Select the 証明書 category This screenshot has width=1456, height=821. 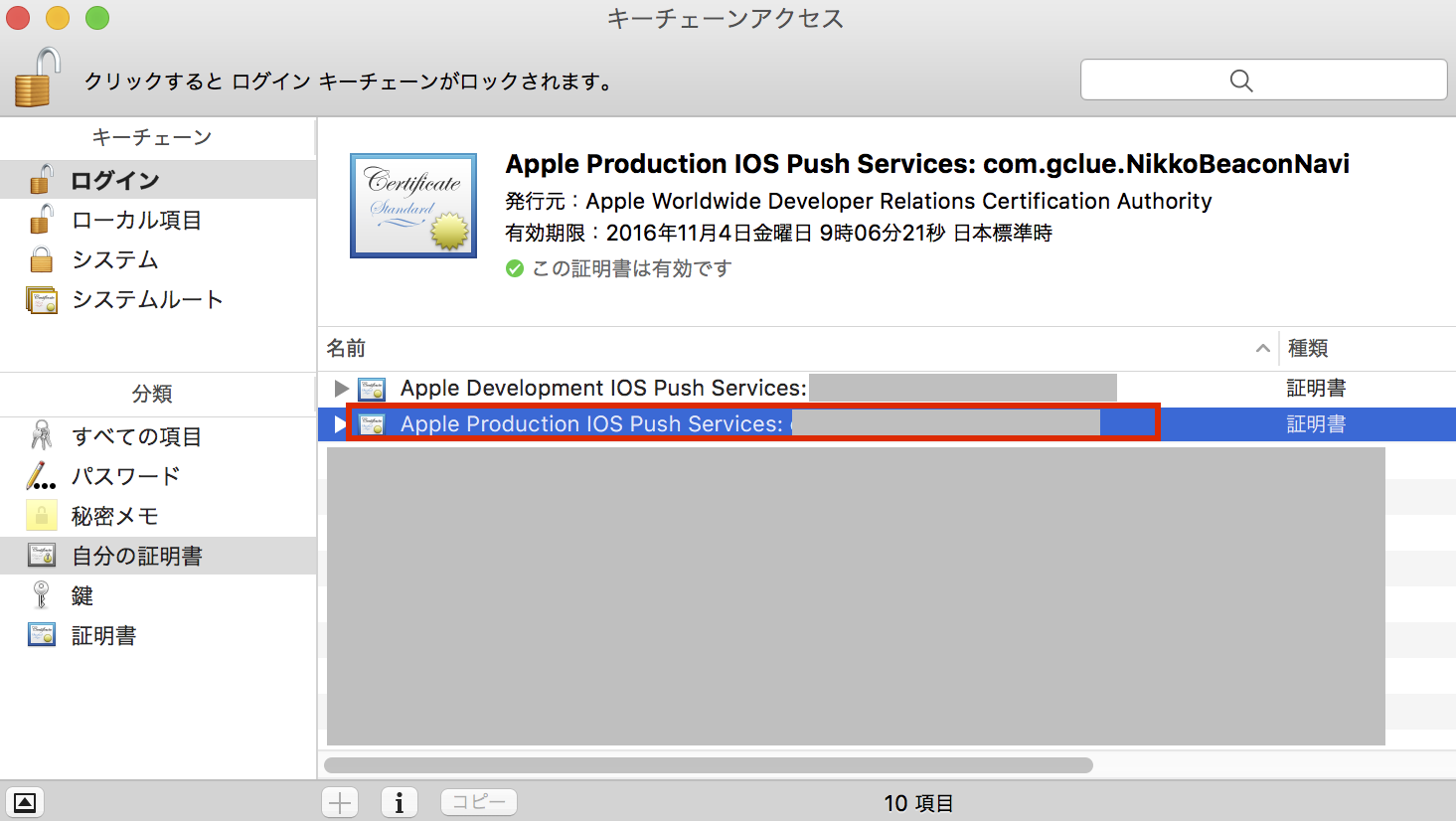[x=103, y=635]
